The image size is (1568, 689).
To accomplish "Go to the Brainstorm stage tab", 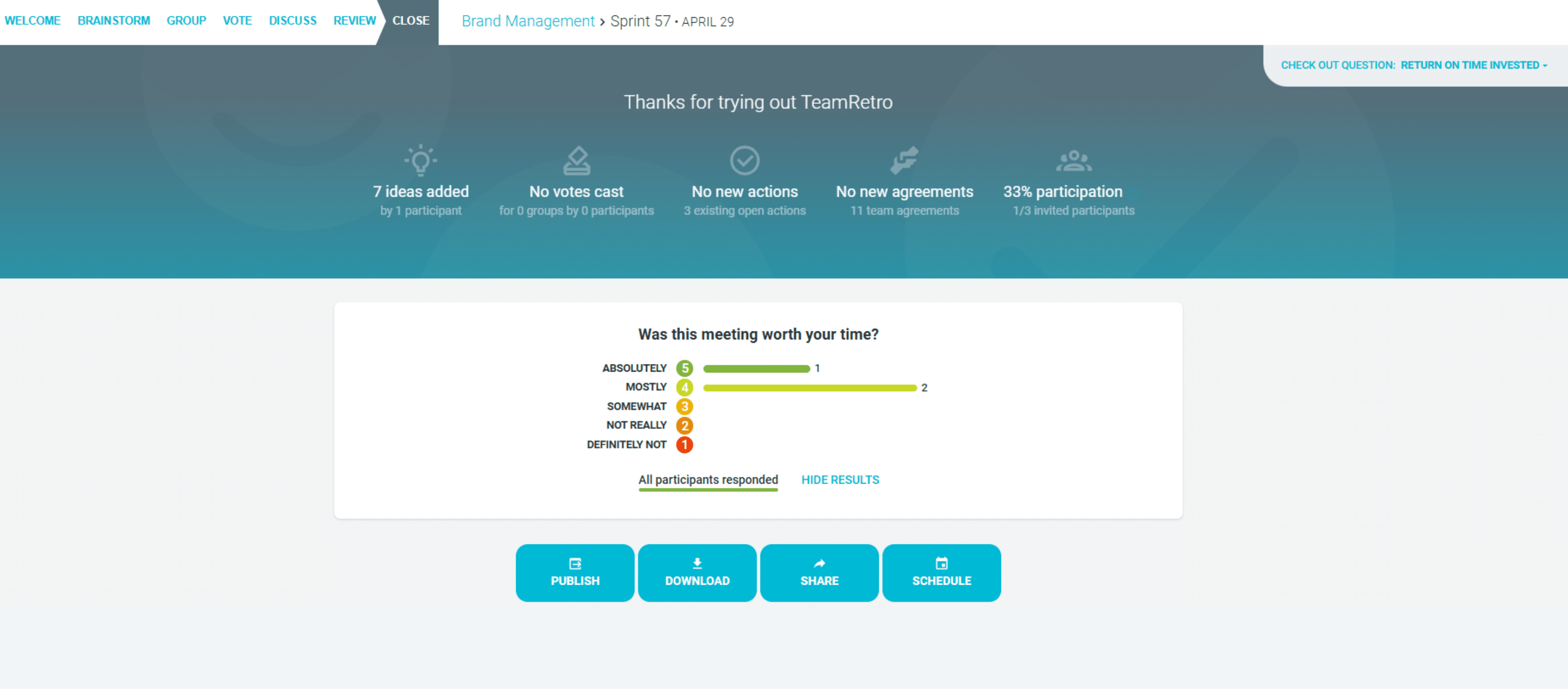I will tap(113, 21).
